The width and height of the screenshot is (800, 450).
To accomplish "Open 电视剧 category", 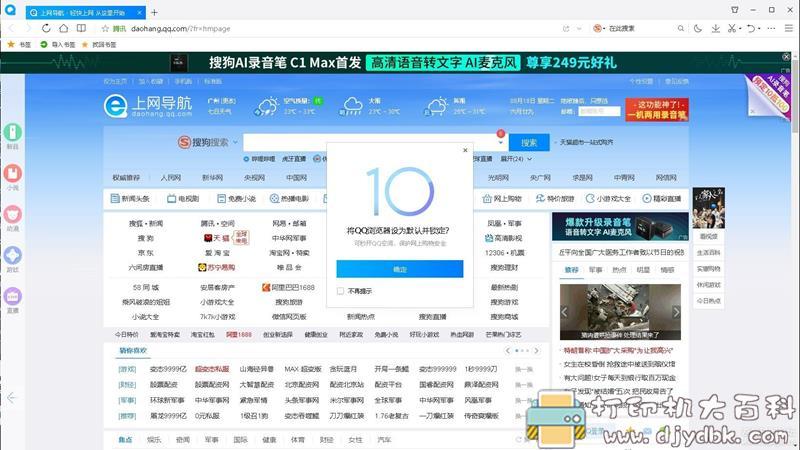I will [183, 198].
